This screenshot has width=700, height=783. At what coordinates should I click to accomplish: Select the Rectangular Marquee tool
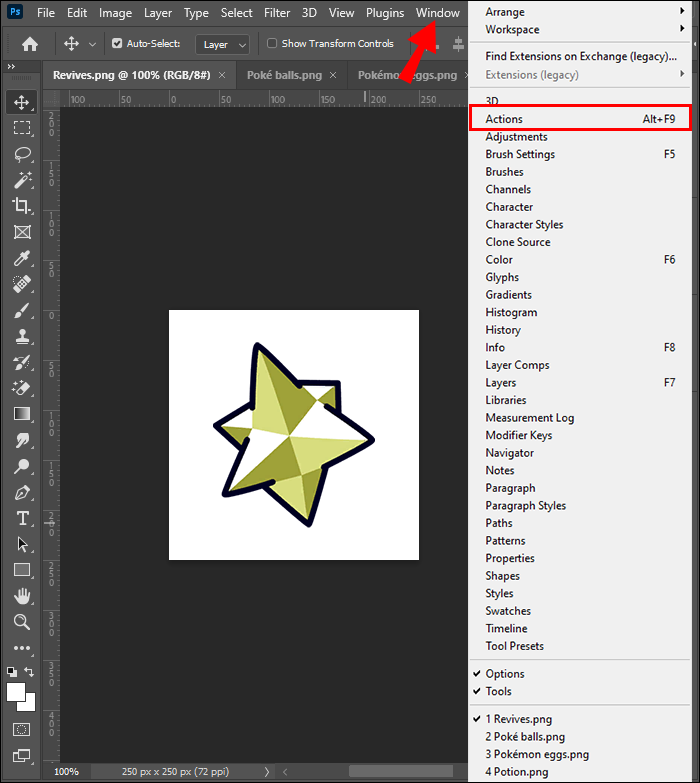pos(21,128)
